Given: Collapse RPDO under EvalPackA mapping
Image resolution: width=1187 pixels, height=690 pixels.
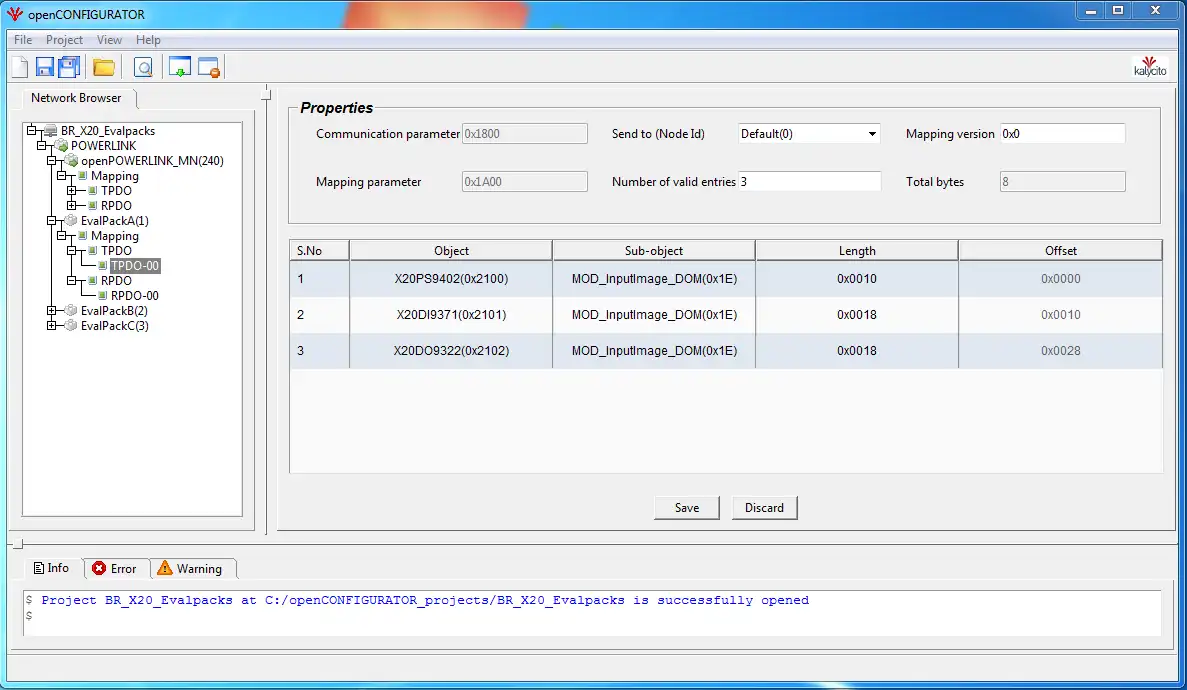Looking at the screenshot, I should coord(71,280).
